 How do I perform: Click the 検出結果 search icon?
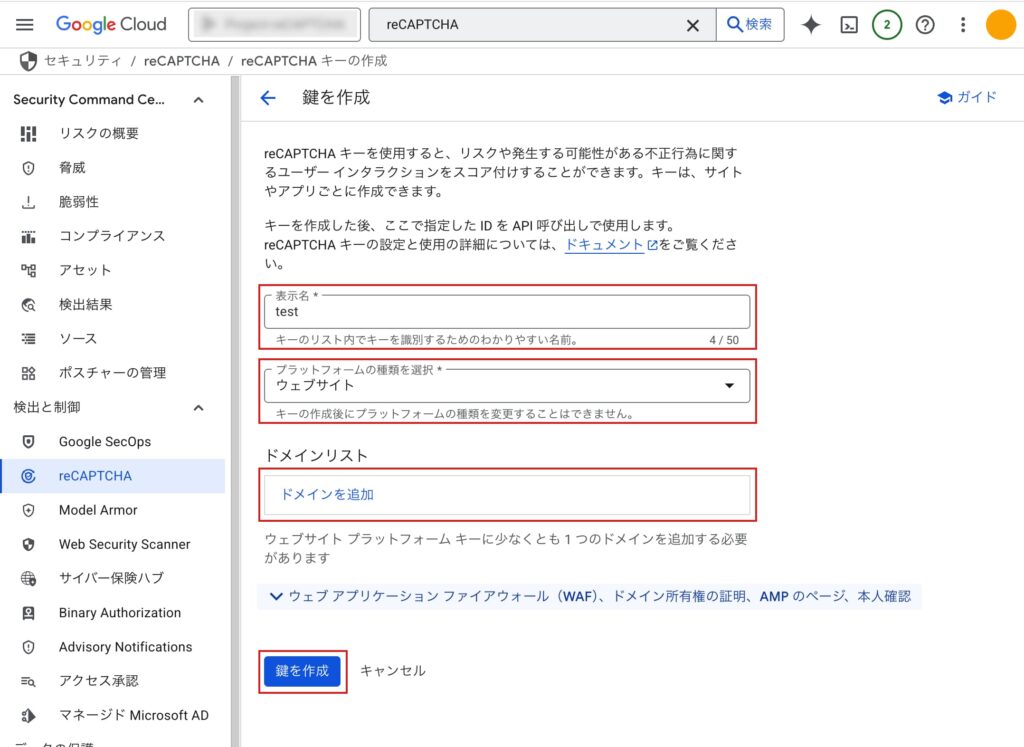[x=28, y=305]
